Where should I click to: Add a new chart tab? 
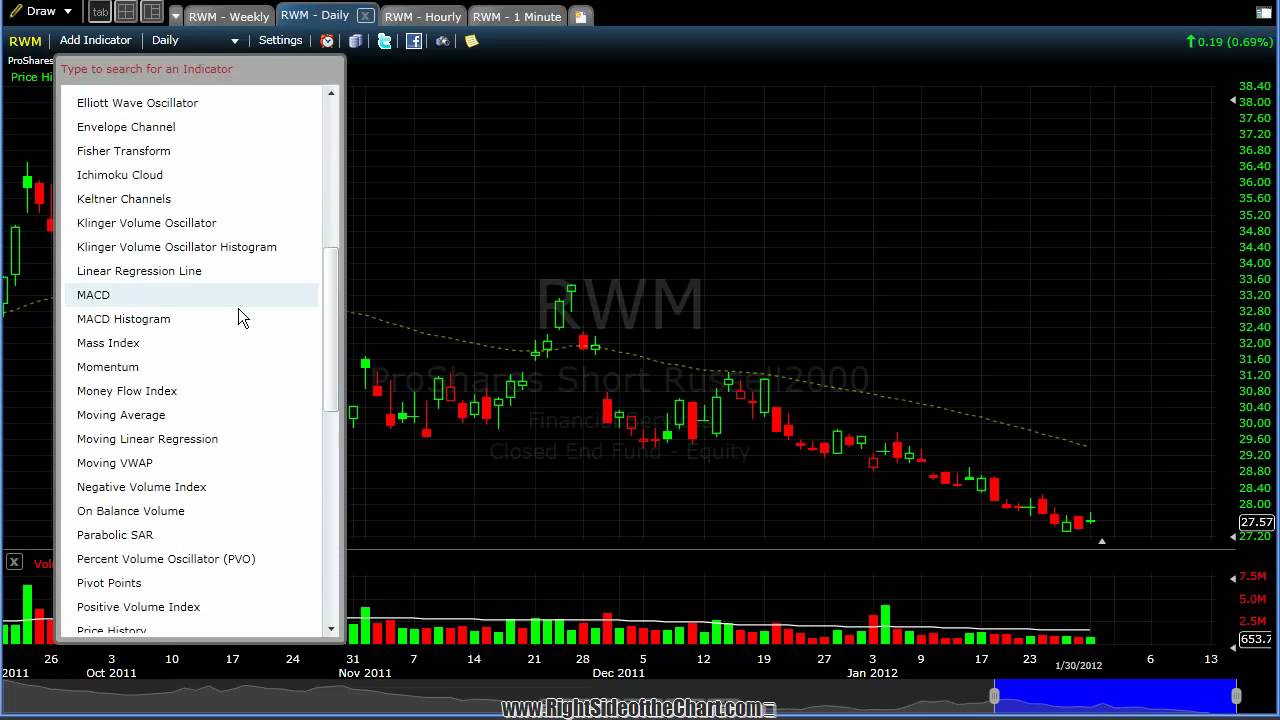click(x=580, y=16)
